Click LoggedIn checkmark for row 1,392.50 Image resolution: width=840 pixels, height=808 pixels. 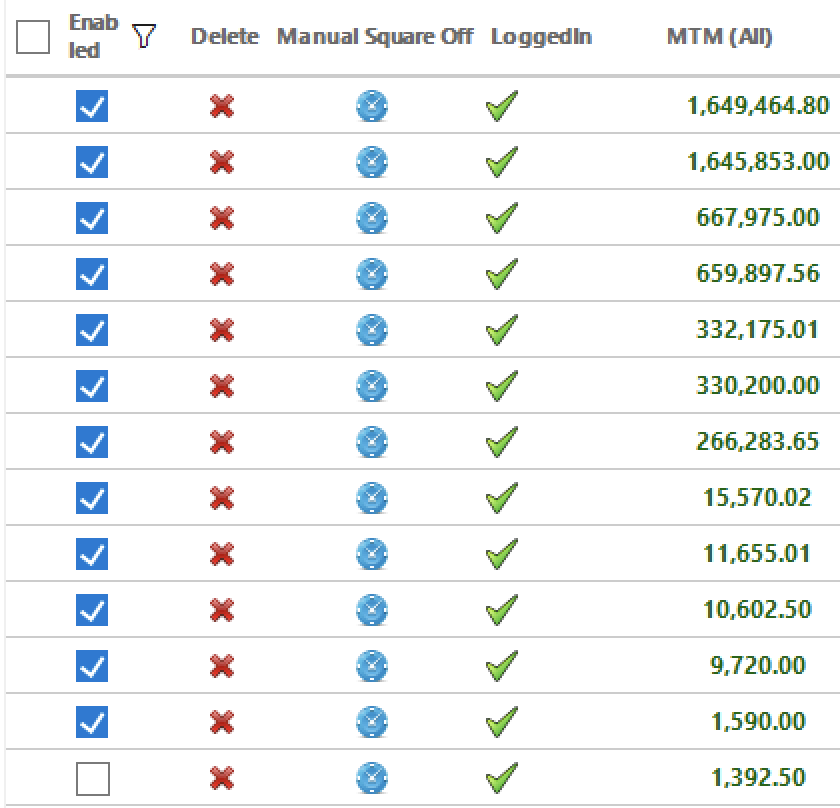pos(501,777)
